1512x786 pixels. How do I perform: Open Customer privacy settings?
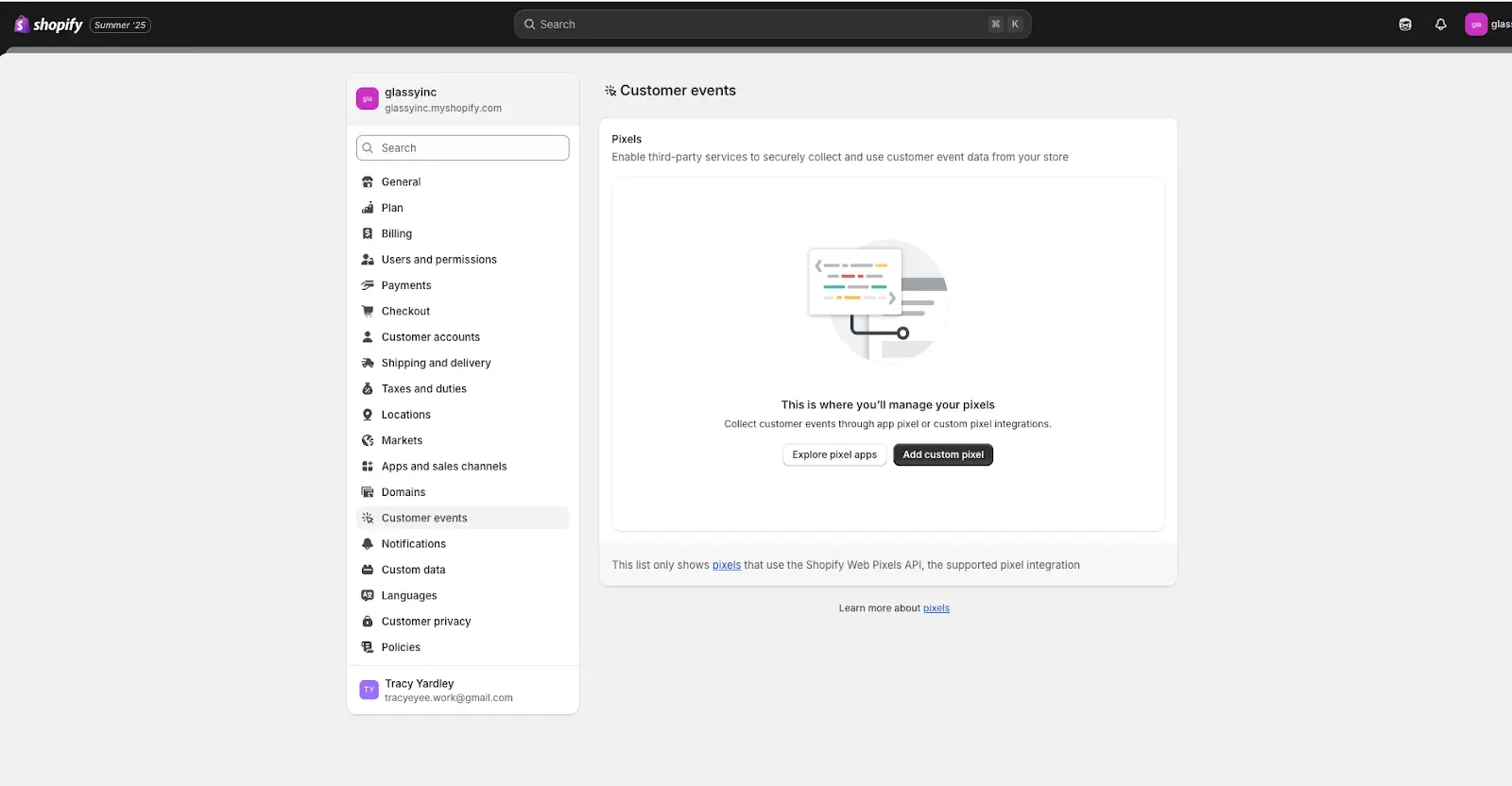463,622
